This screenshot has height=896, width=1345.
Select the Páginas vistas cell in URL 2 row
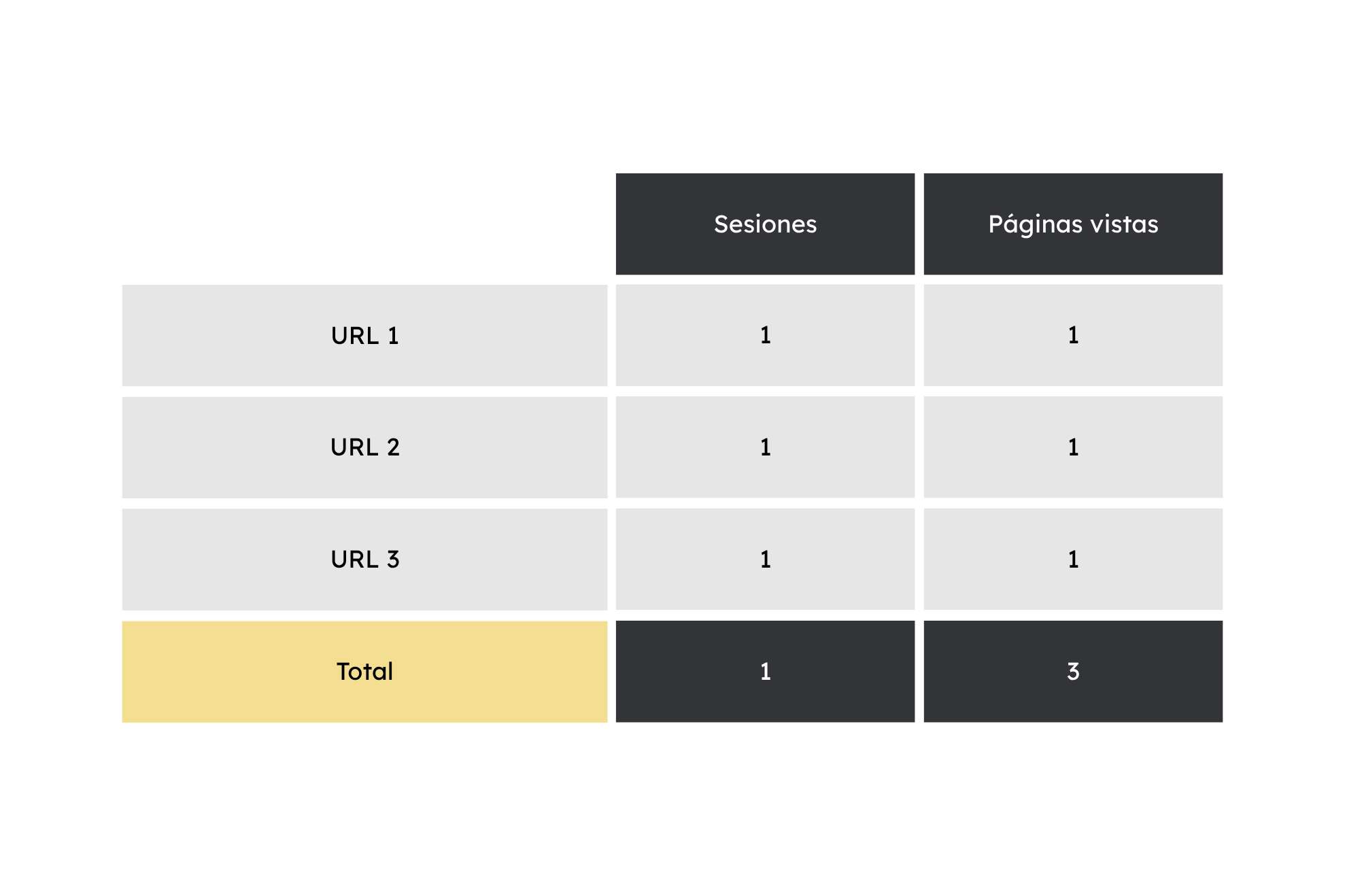(x=1072, y=447)
